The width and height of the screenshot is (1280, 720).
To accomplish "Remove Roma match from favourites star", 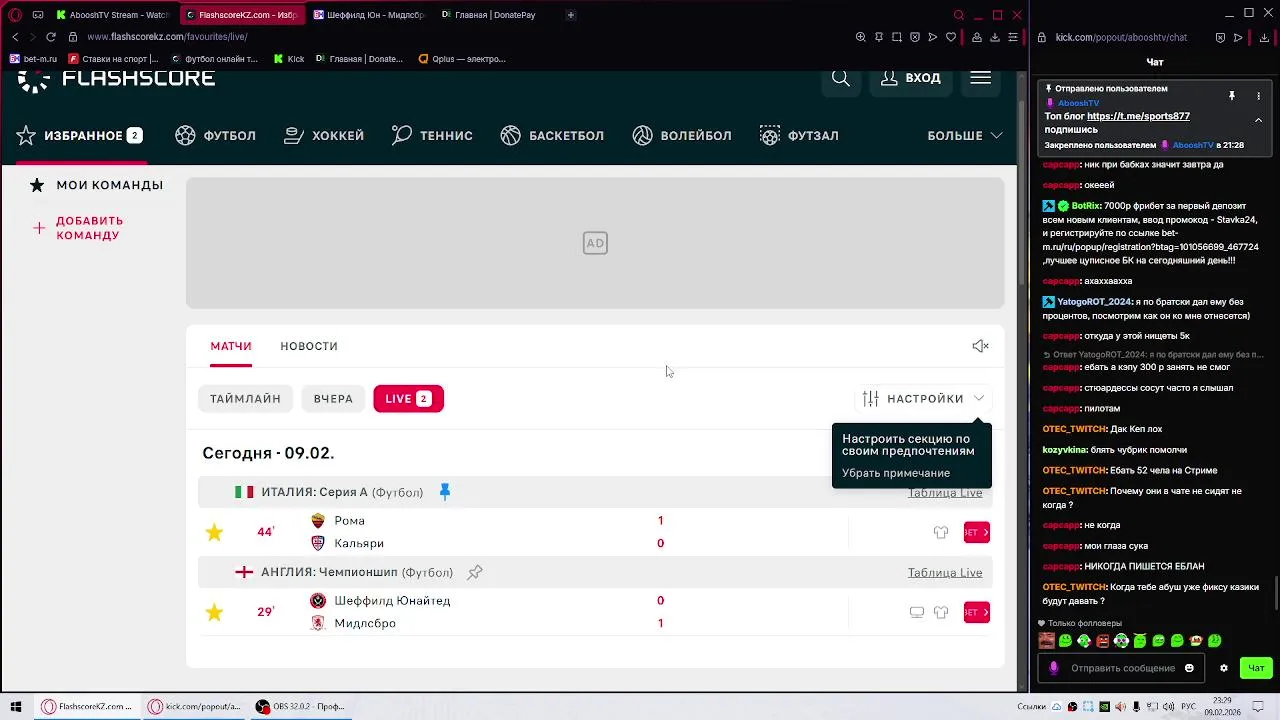I will pyautogui.click(x=214, y=532).
